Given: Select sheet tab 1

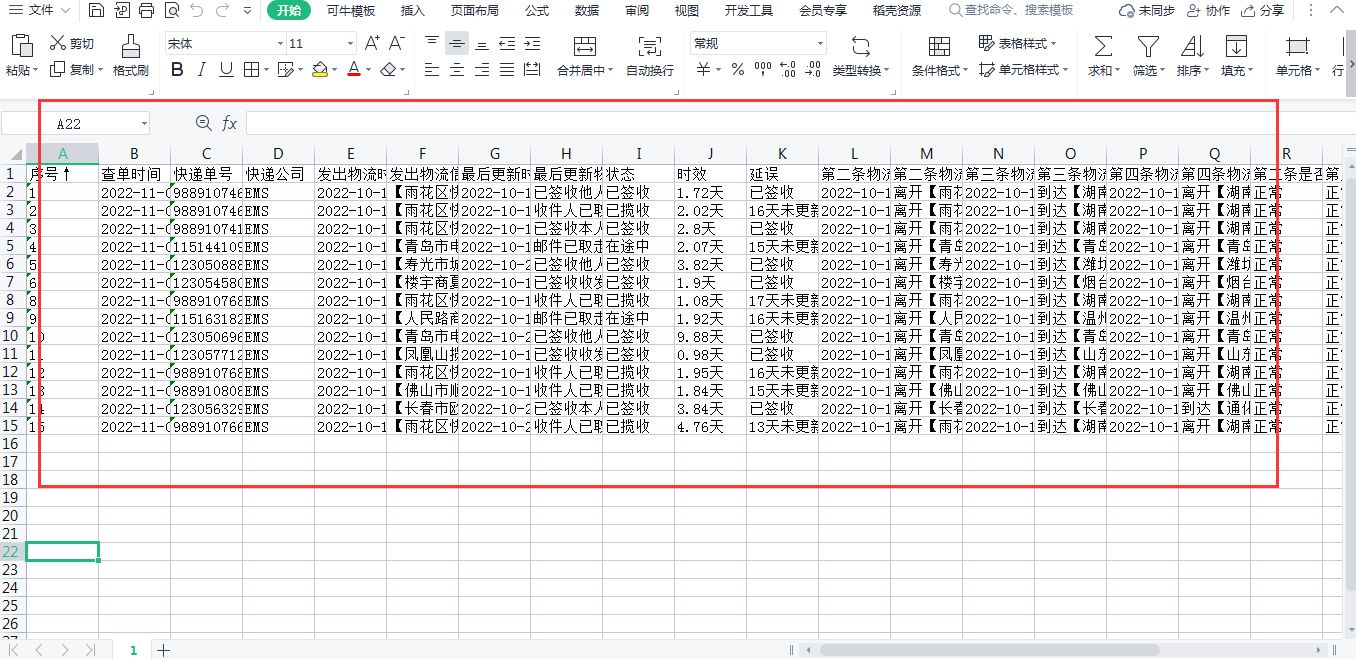Looking at the screenshot, I should (132, 650).
